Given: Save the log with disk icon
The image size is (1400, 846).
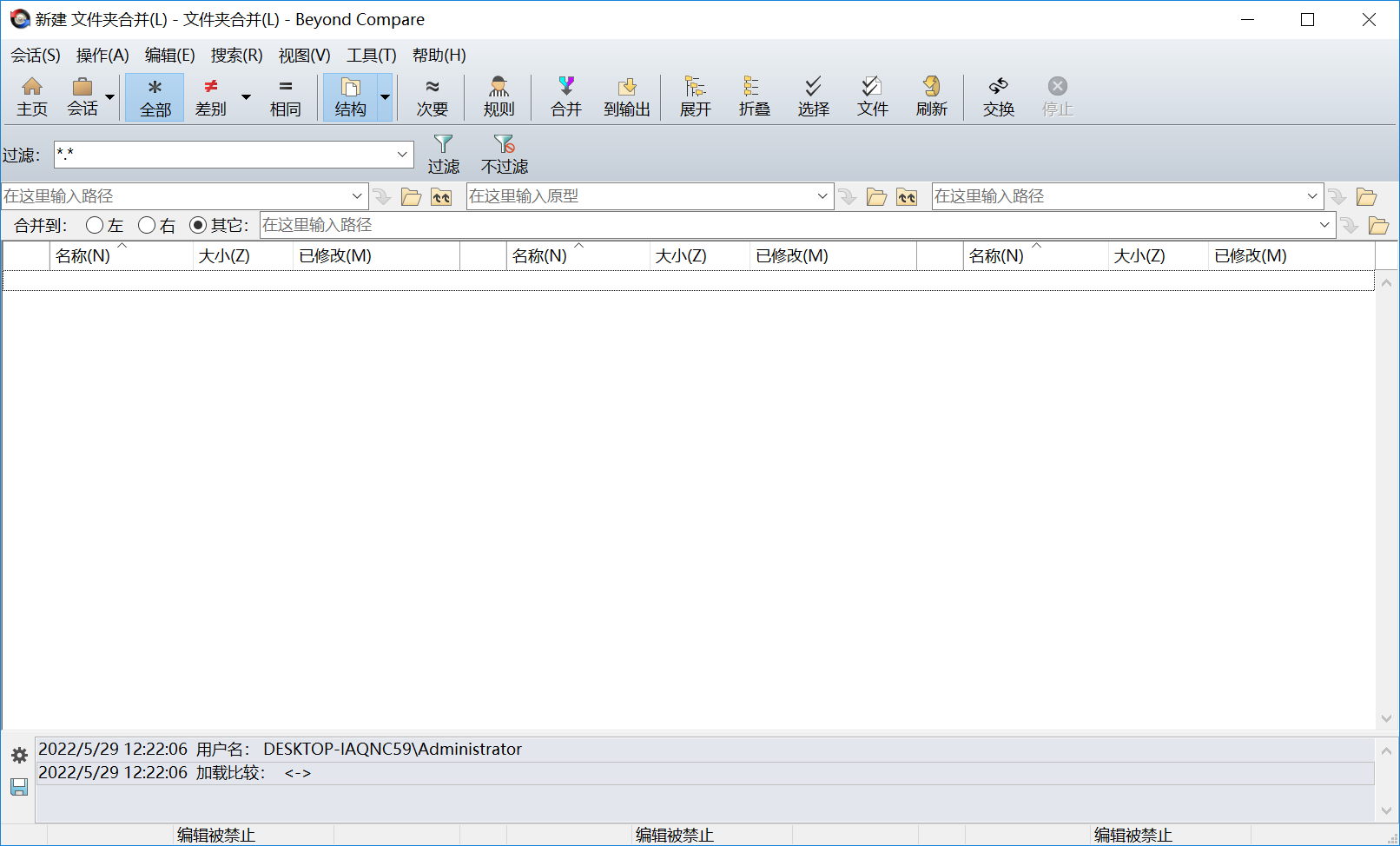Looking at the screenshot, I should (19, 787).
